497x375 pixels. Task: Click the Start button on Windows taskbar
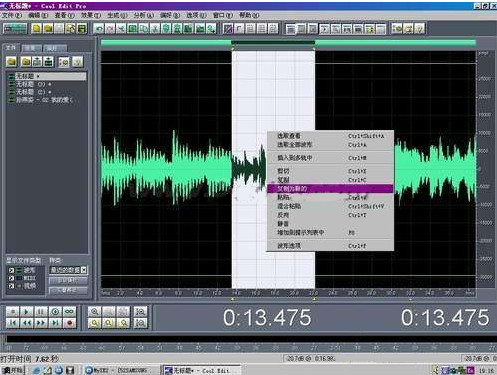(13, 370)
